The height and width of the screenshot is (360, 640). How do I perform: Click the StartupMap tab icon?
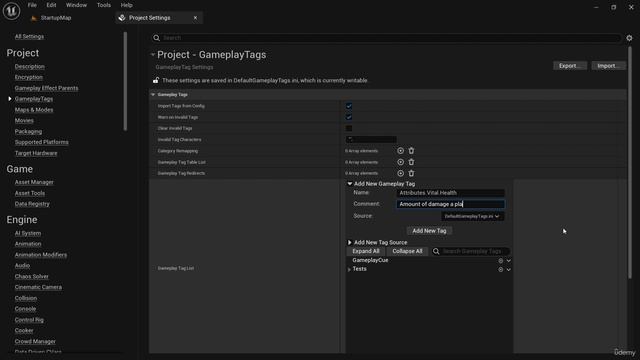click(34, 18)
